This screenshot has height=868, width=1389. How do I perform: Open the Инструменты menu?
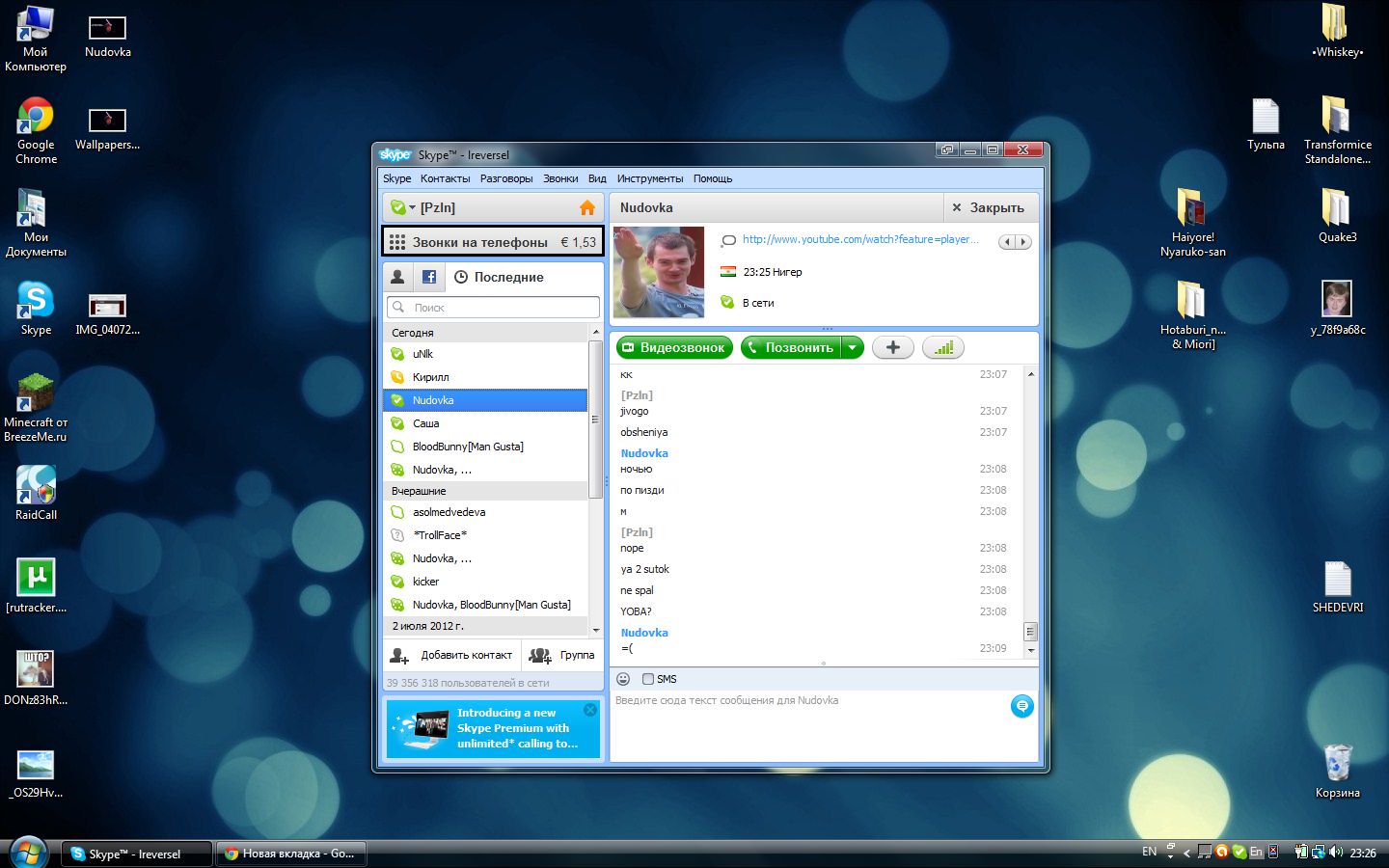coord(650,178)
